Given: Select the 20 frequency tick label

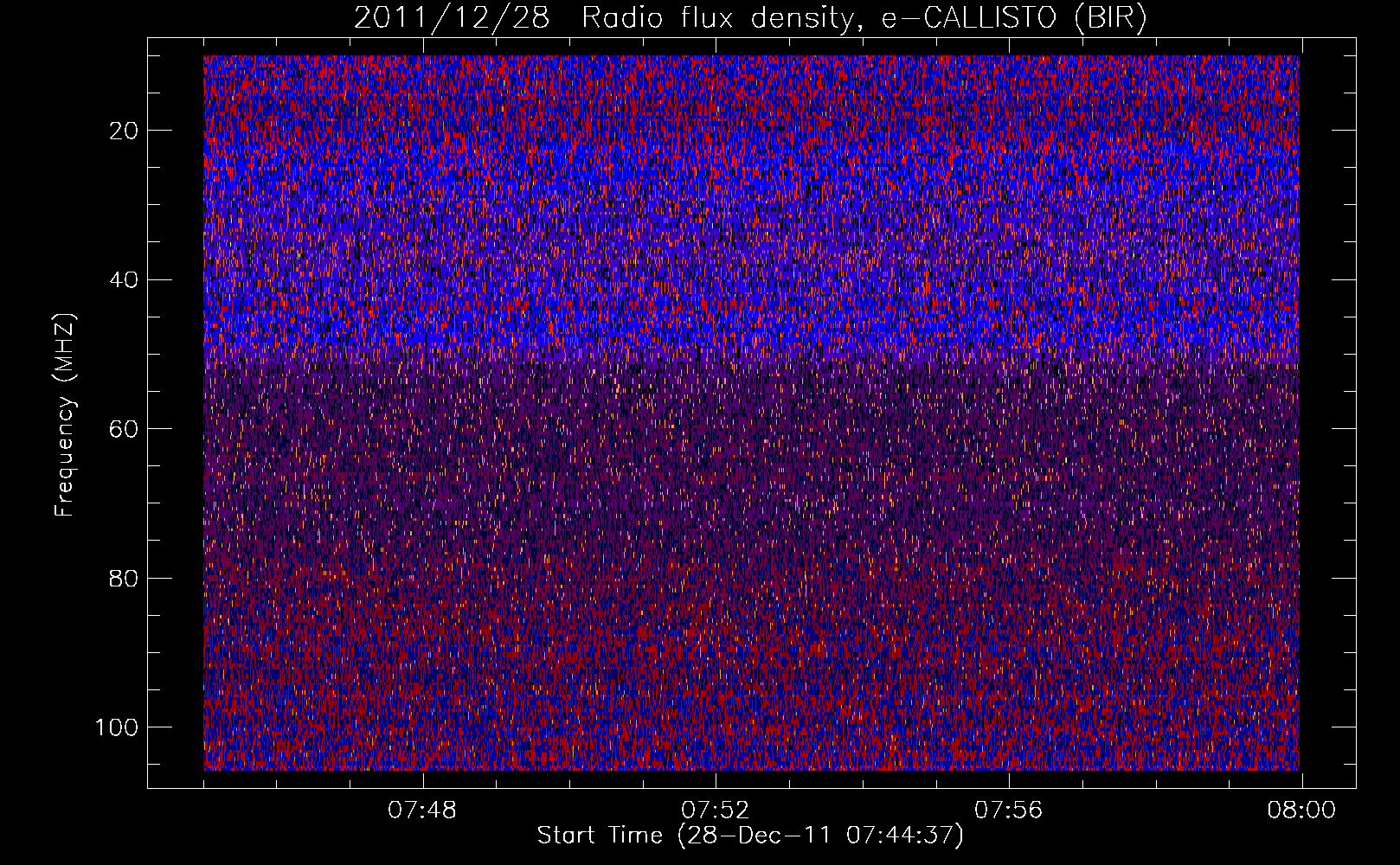Looking at the screenshot, I should (124, 131).
